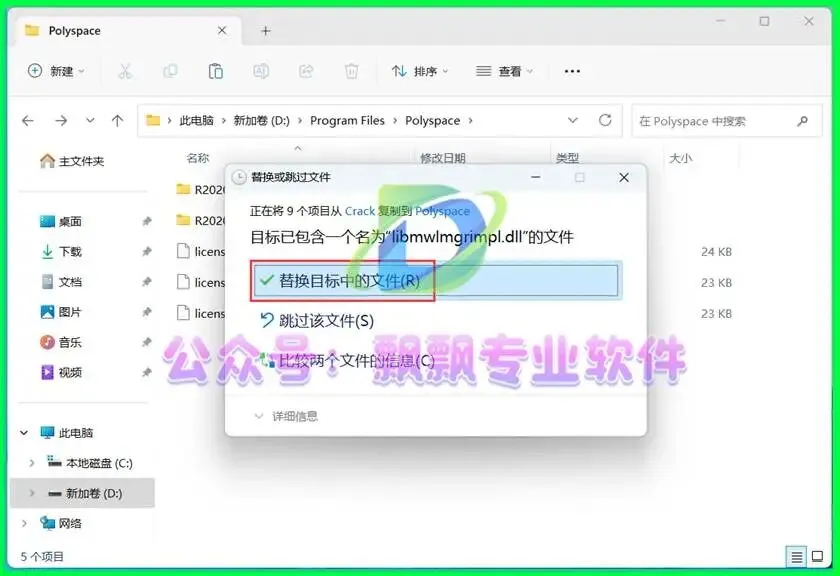Sort by the 修改日期 column header
The width and height of the screenshot is (840, 576).
[x=442, y=158]
